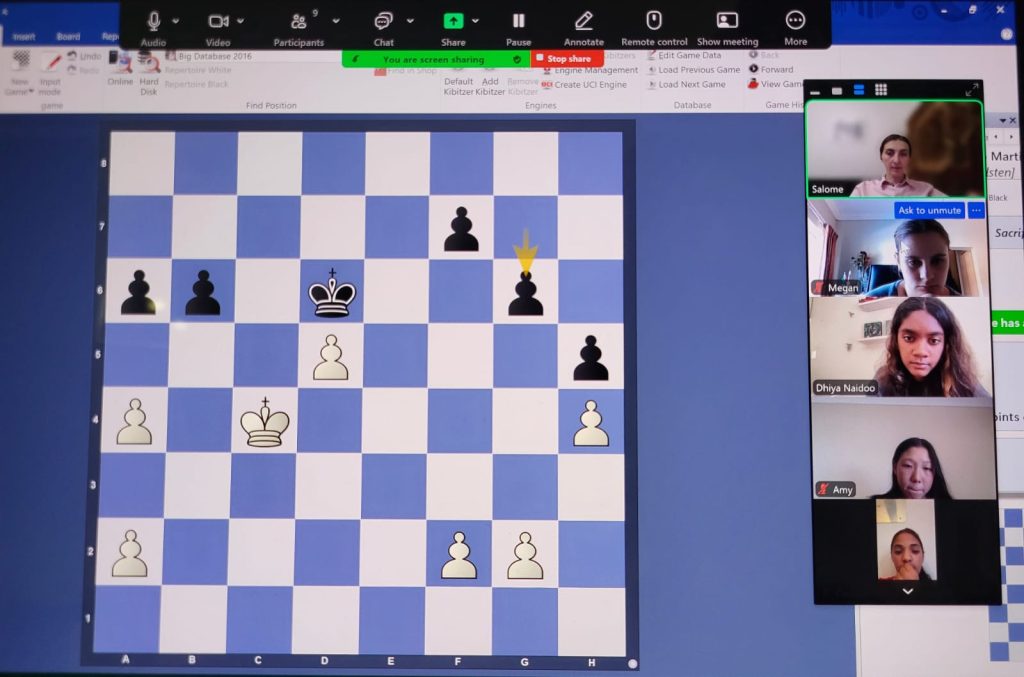Show more participants with down chevron

(908, 591)
